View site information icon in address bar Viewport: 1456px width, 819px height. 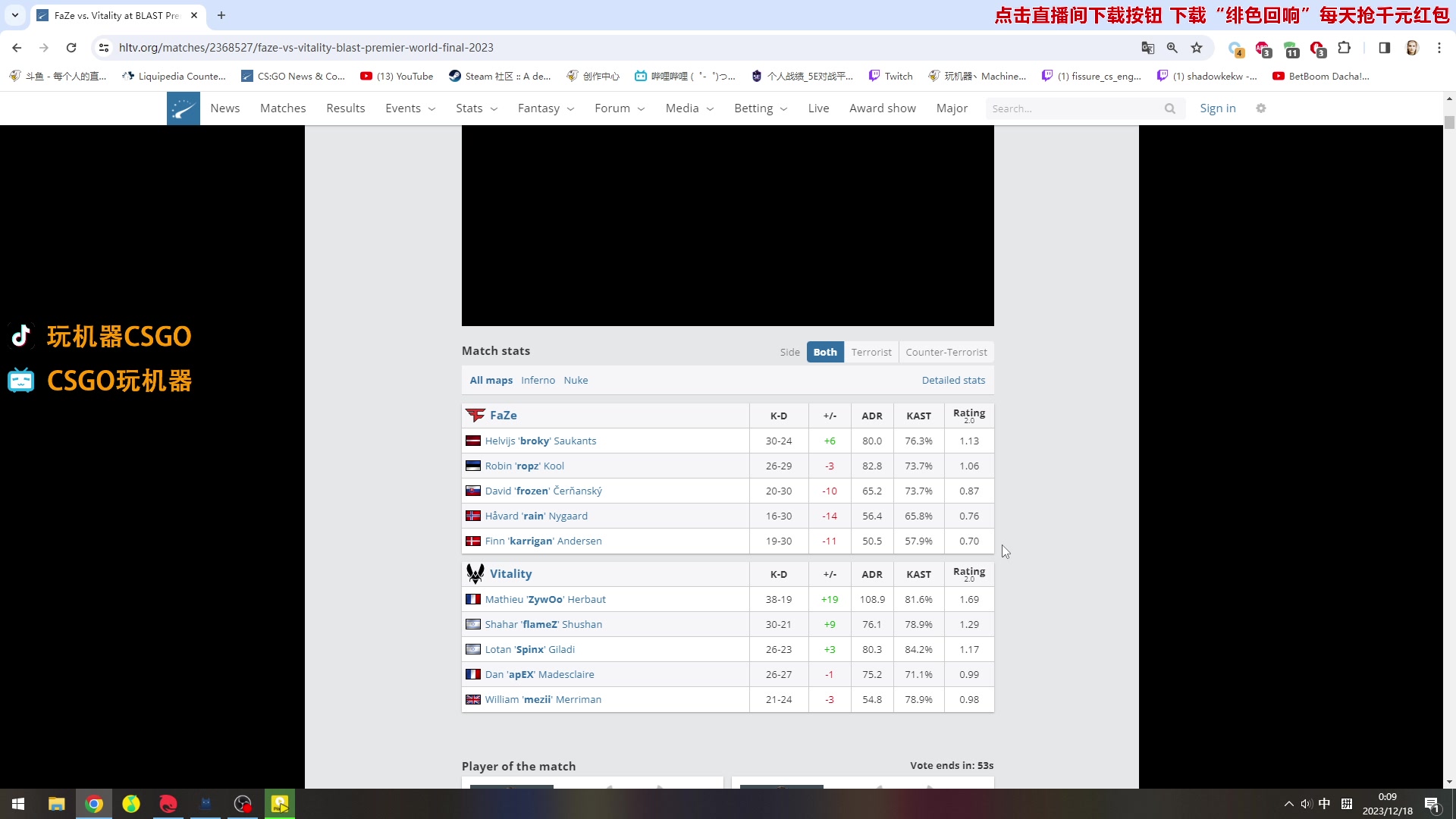tap(104, 48)
